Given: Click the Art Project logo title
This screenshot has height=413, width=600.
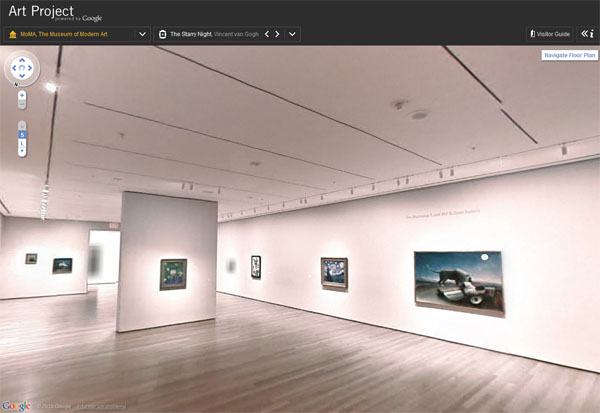Looking at the screenshot, I should pyautogui.click(x=41, y=11).
